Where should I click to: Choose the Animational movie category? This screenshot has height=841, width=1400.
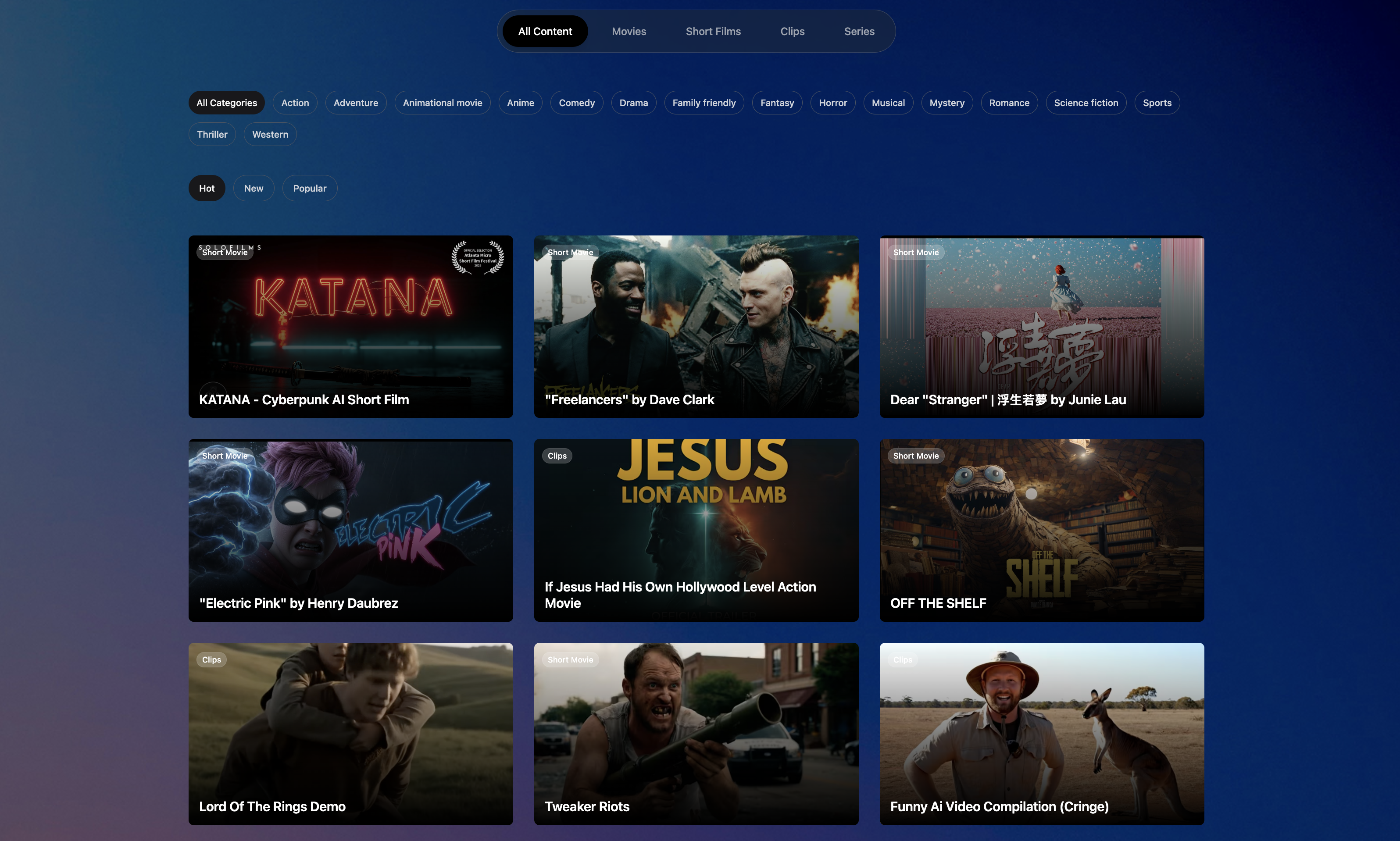[x=442, y=103]
